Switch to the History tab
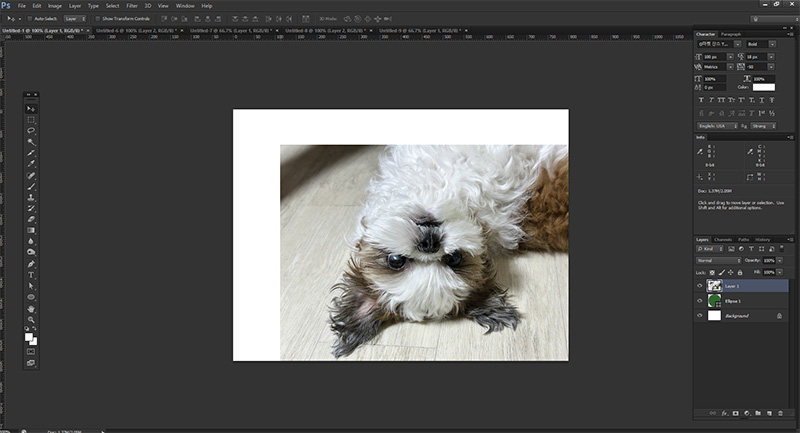Screen dimensions: 800x433 click(x=763, y=240)
